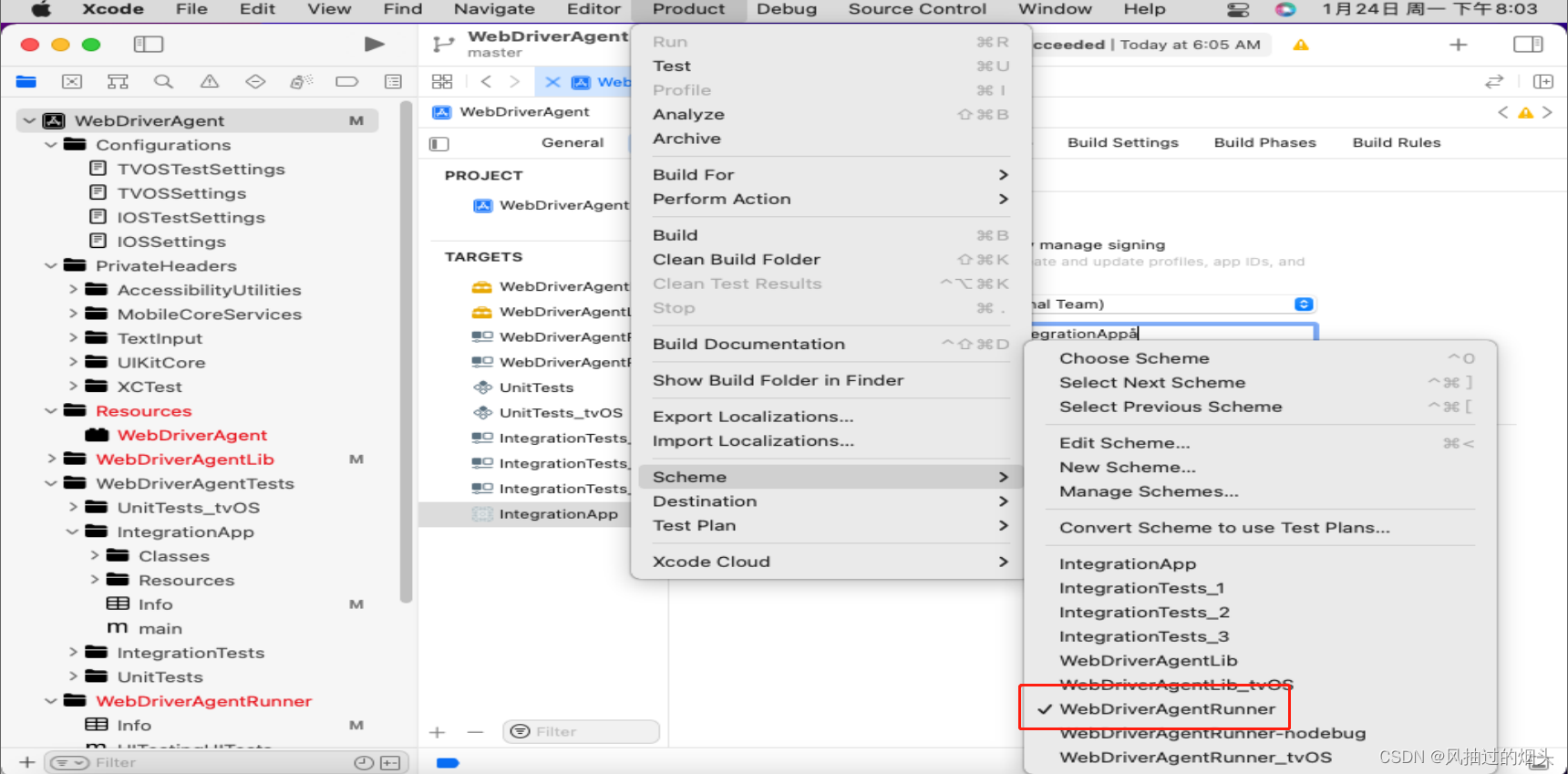Expand the AccessibilityUtilities folder
The width and height of the screenshot is (1568, 774).
point(74,290)
